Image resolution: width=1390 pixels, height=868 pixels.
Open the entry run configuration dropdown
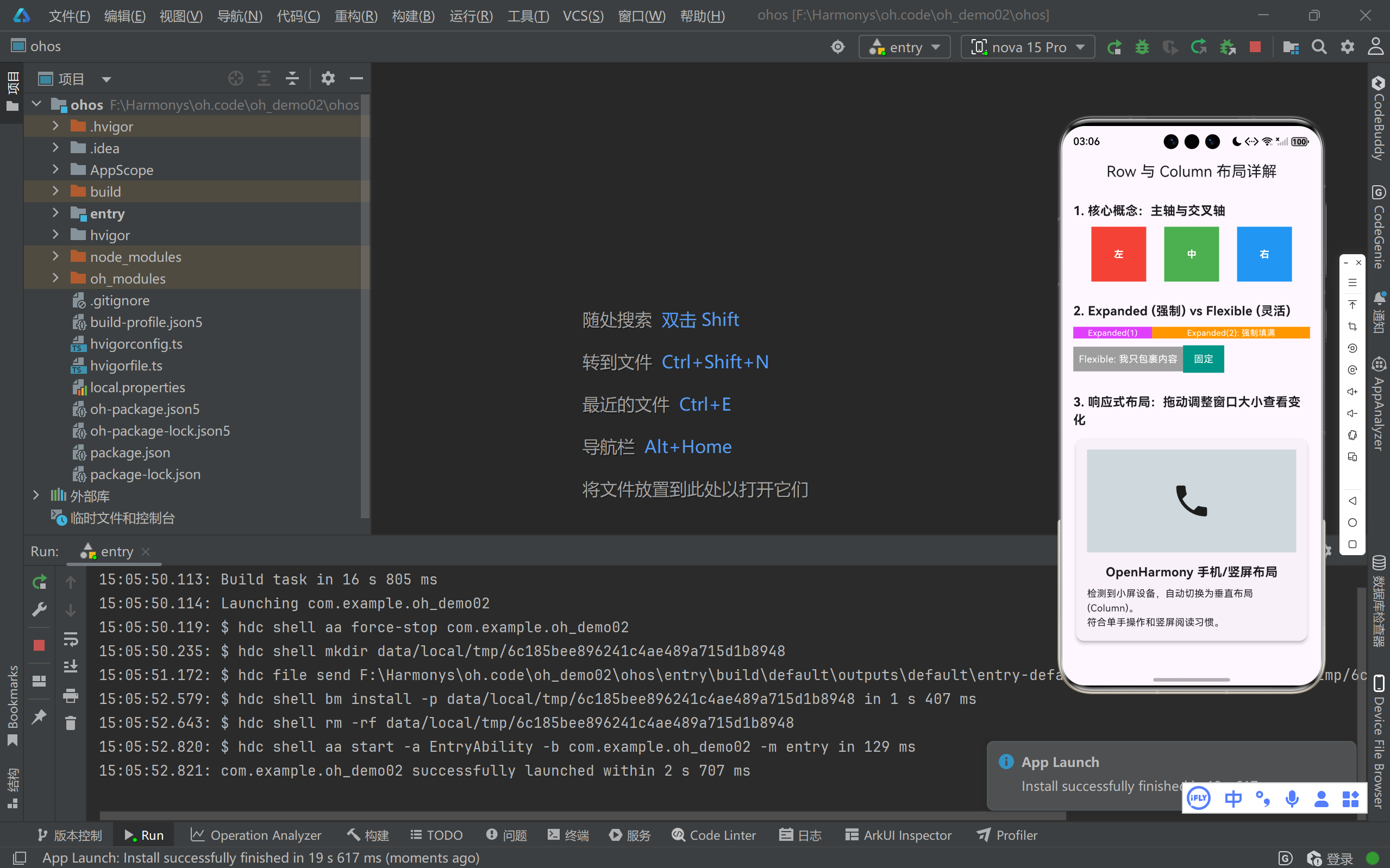pos(904,47)
